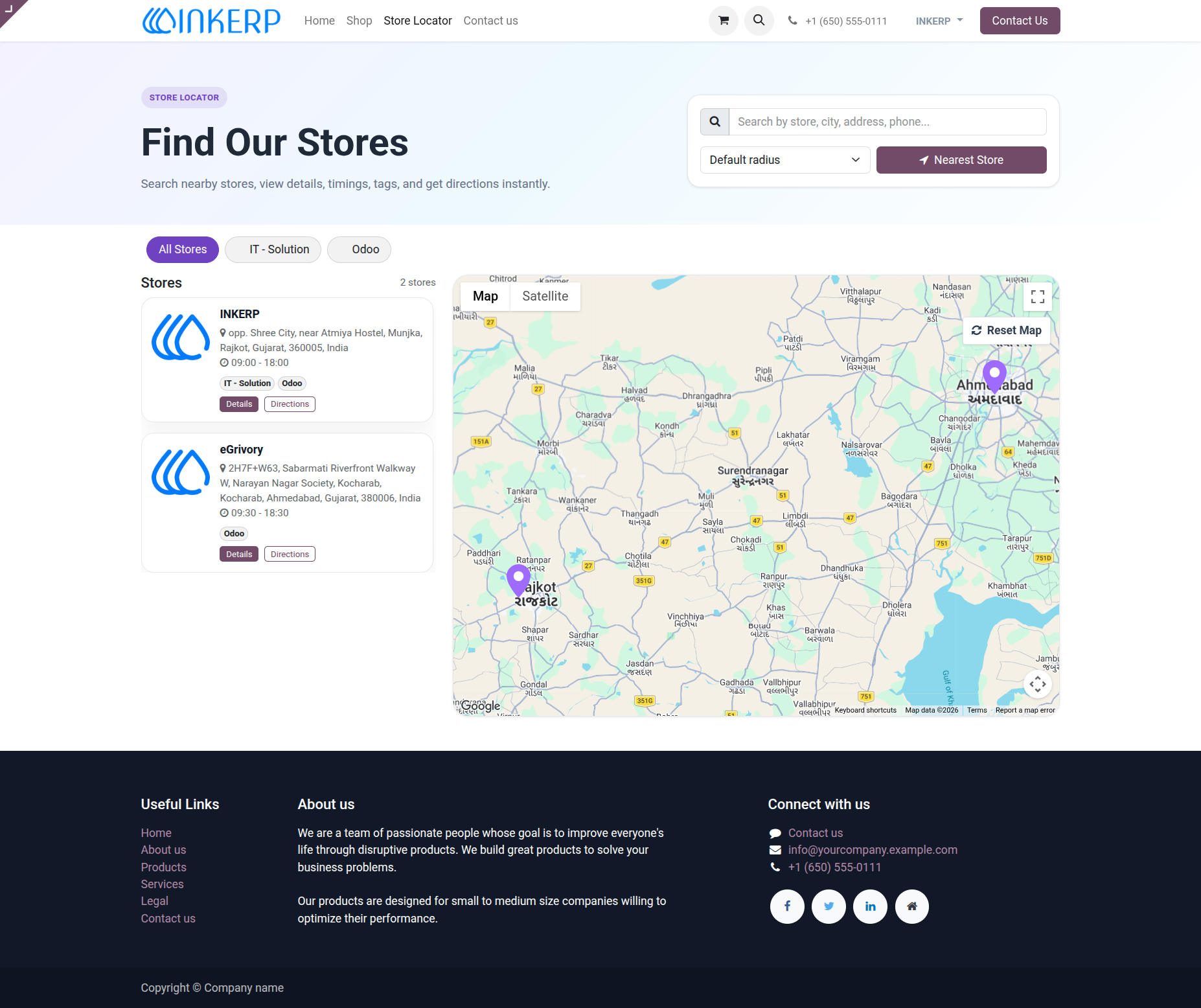Click Reset Map button
Image resolution: width=1201 pixels, height=1008 pixels.
tap(1006, 330)
